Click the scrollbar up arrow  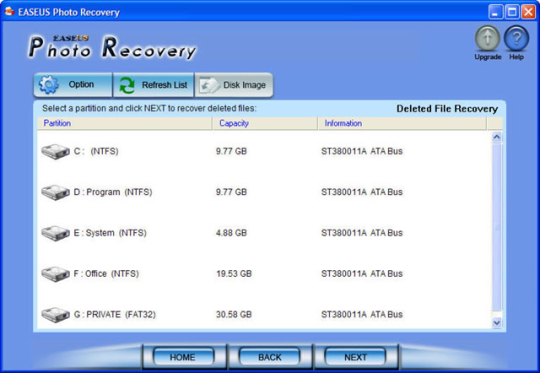[497, 137]
